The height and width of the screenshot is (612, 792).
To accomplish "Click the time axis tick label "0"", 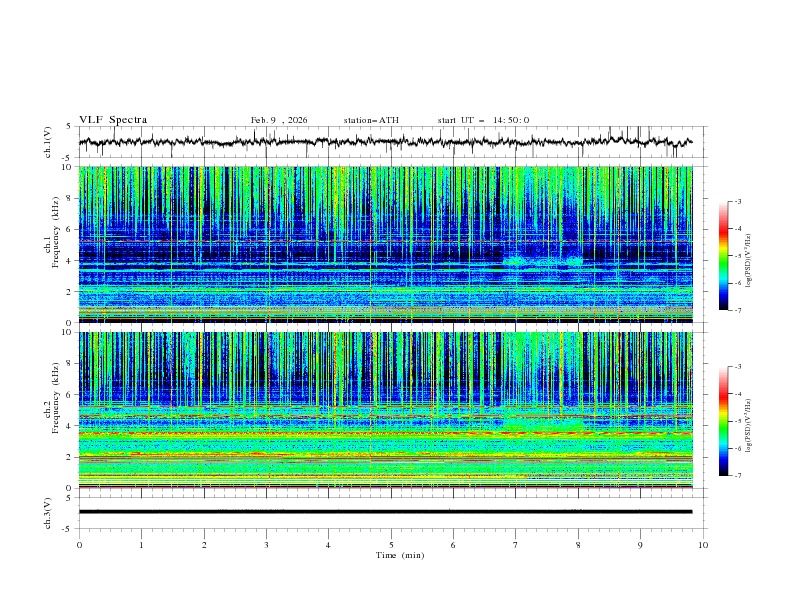I will pyautogui.click(x=79, y=545).
